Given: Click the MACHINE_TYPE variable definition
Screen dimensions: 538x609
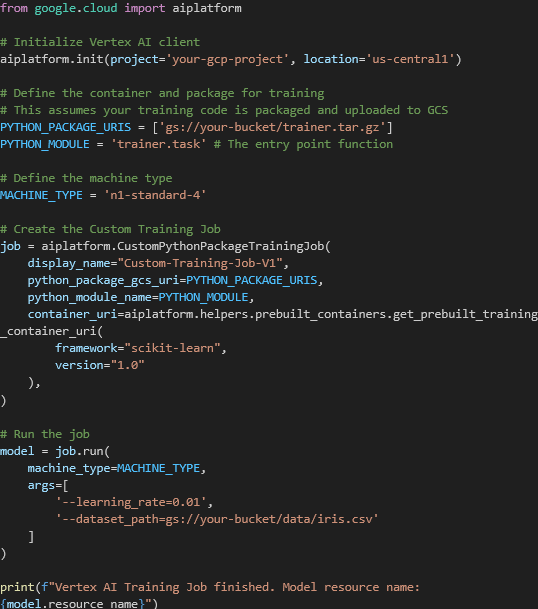Looking at the screenshot, I should point(41,195).
